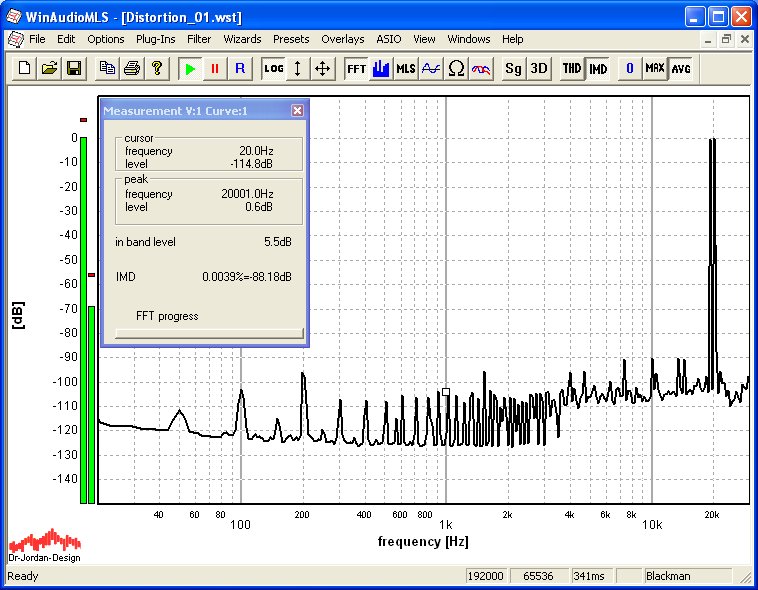
Task: Click the right green level meter
Action: point(91,404)
